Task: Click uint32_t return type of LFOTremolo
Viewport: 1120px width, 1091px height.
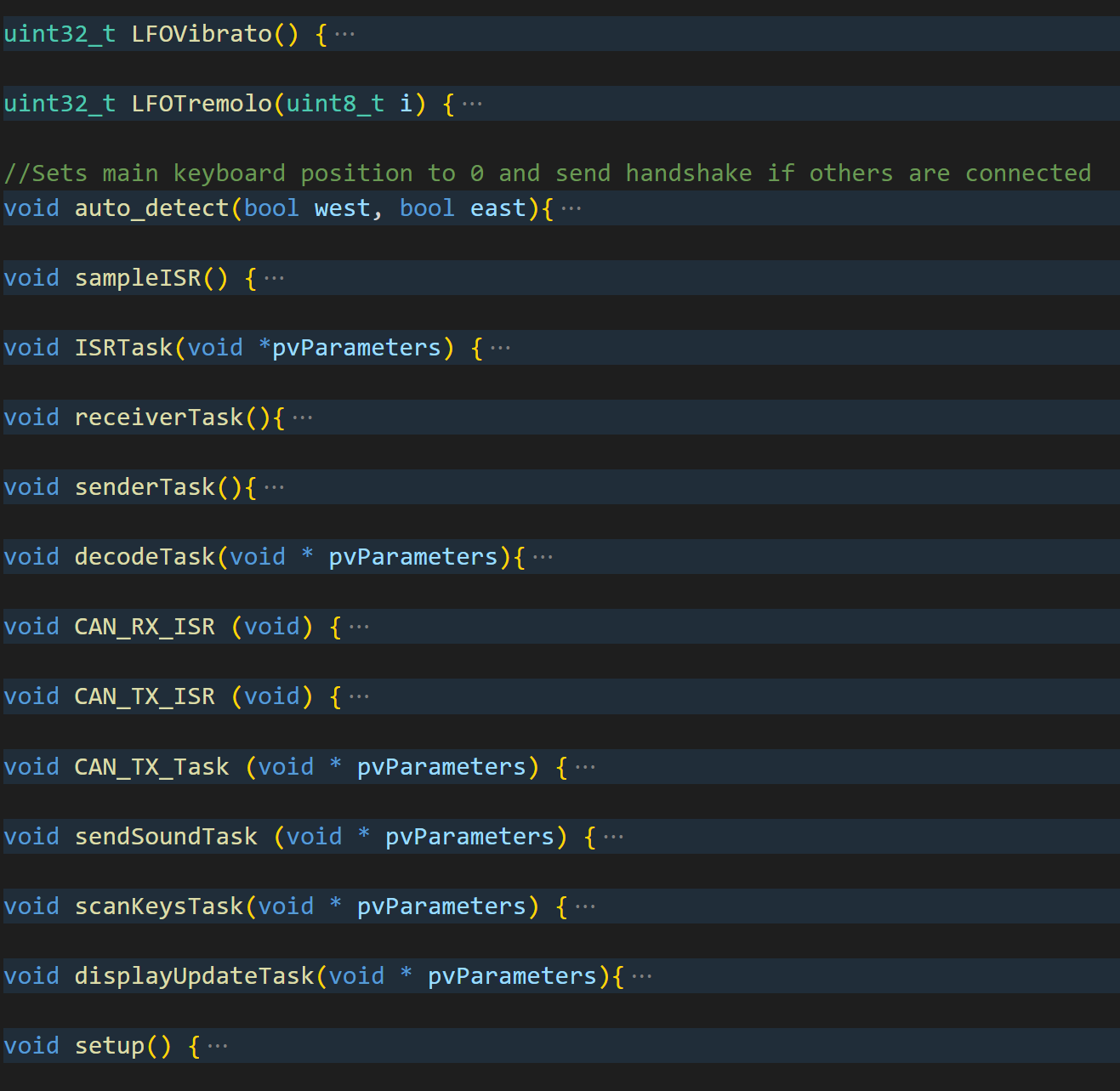Action: click(x=60, y=104)
